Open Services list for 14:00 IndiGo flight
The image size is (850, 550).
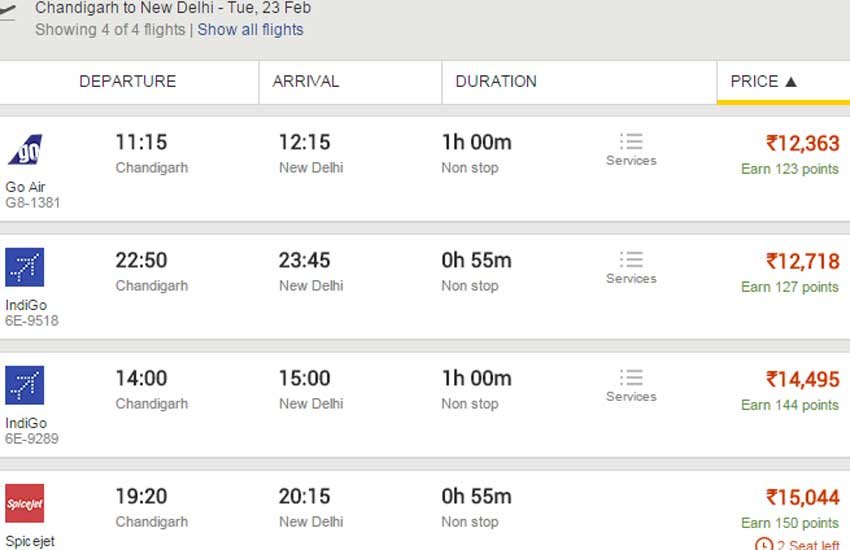(x=631, y=386)
